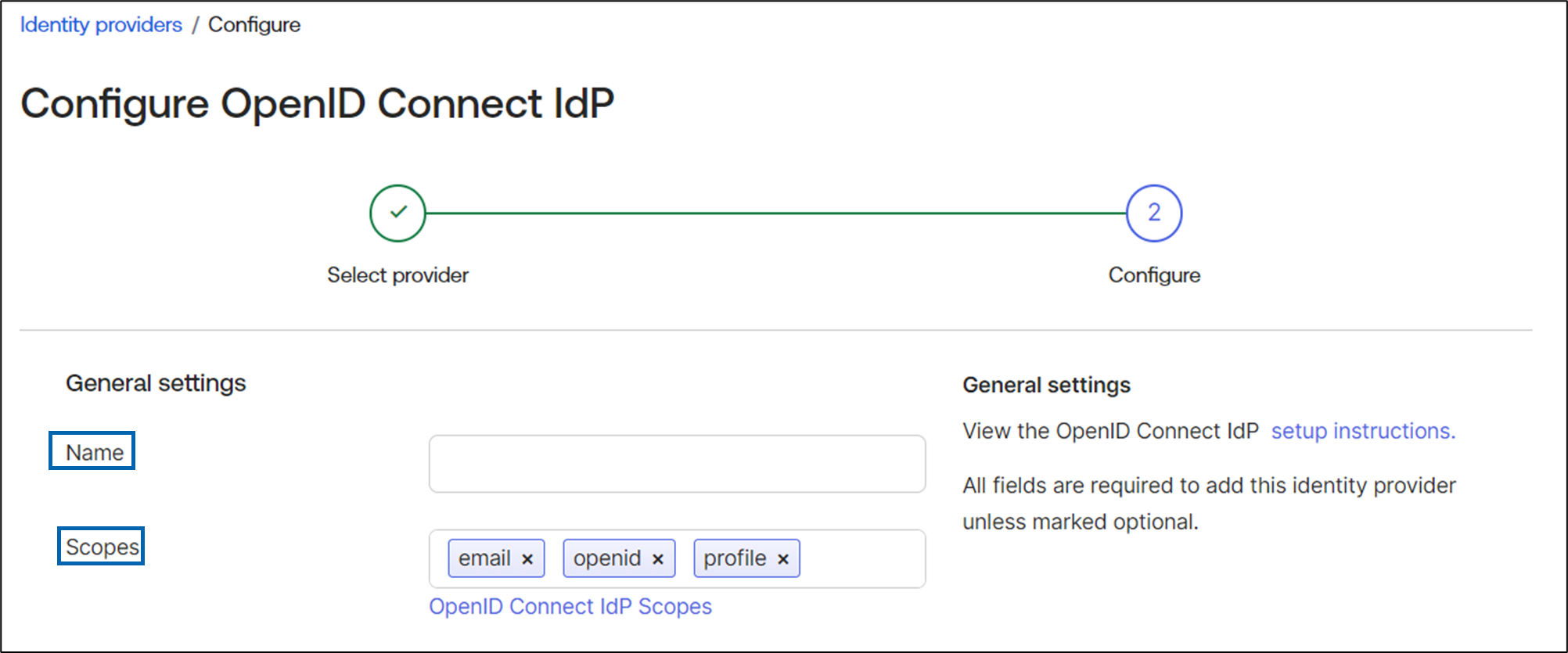Click the Scopes field label

coord(102,547)
